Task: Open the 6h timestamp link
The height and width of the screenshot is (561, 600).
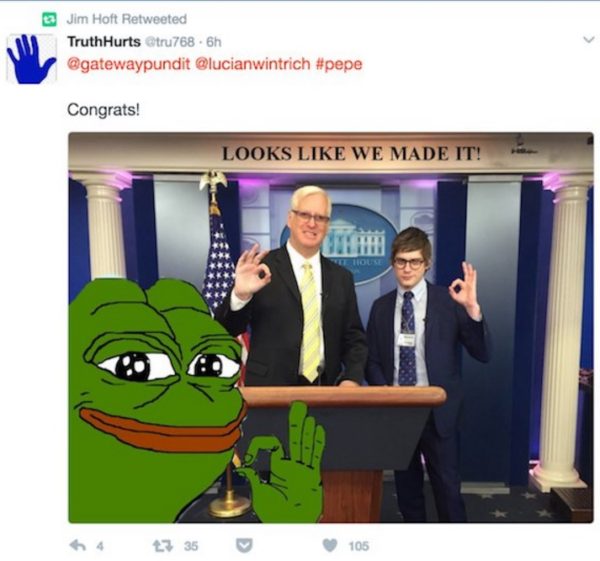Action: (214, 42)
